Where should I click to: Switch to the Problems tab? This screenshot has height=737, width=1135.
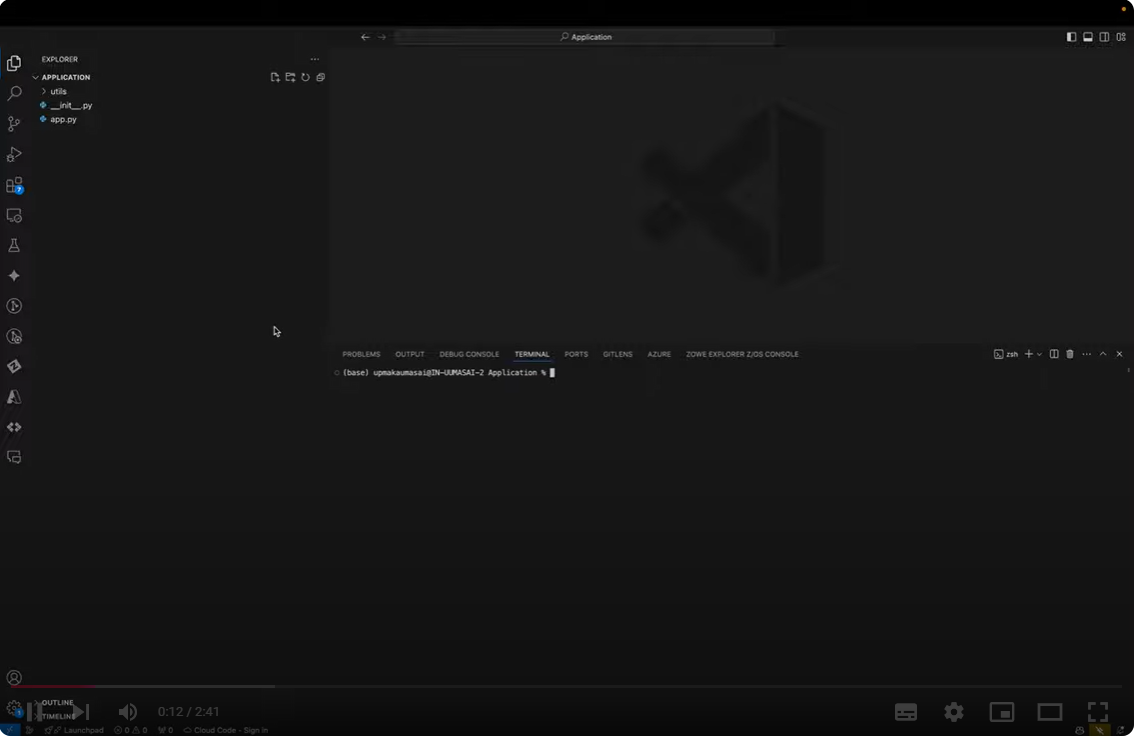(x=361, y=354)
